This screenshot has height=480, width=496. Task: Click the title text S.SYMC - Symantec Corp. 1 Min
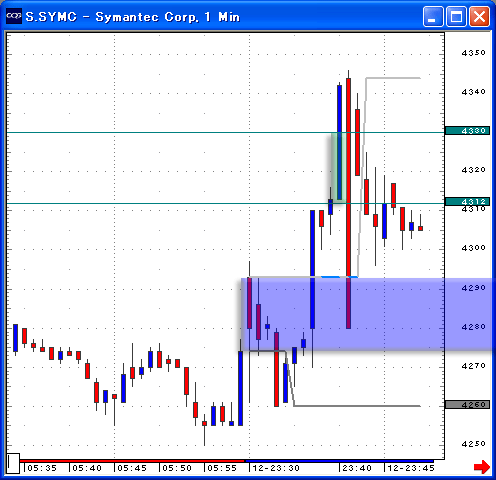pyautogui.click(x=133, y=17)
